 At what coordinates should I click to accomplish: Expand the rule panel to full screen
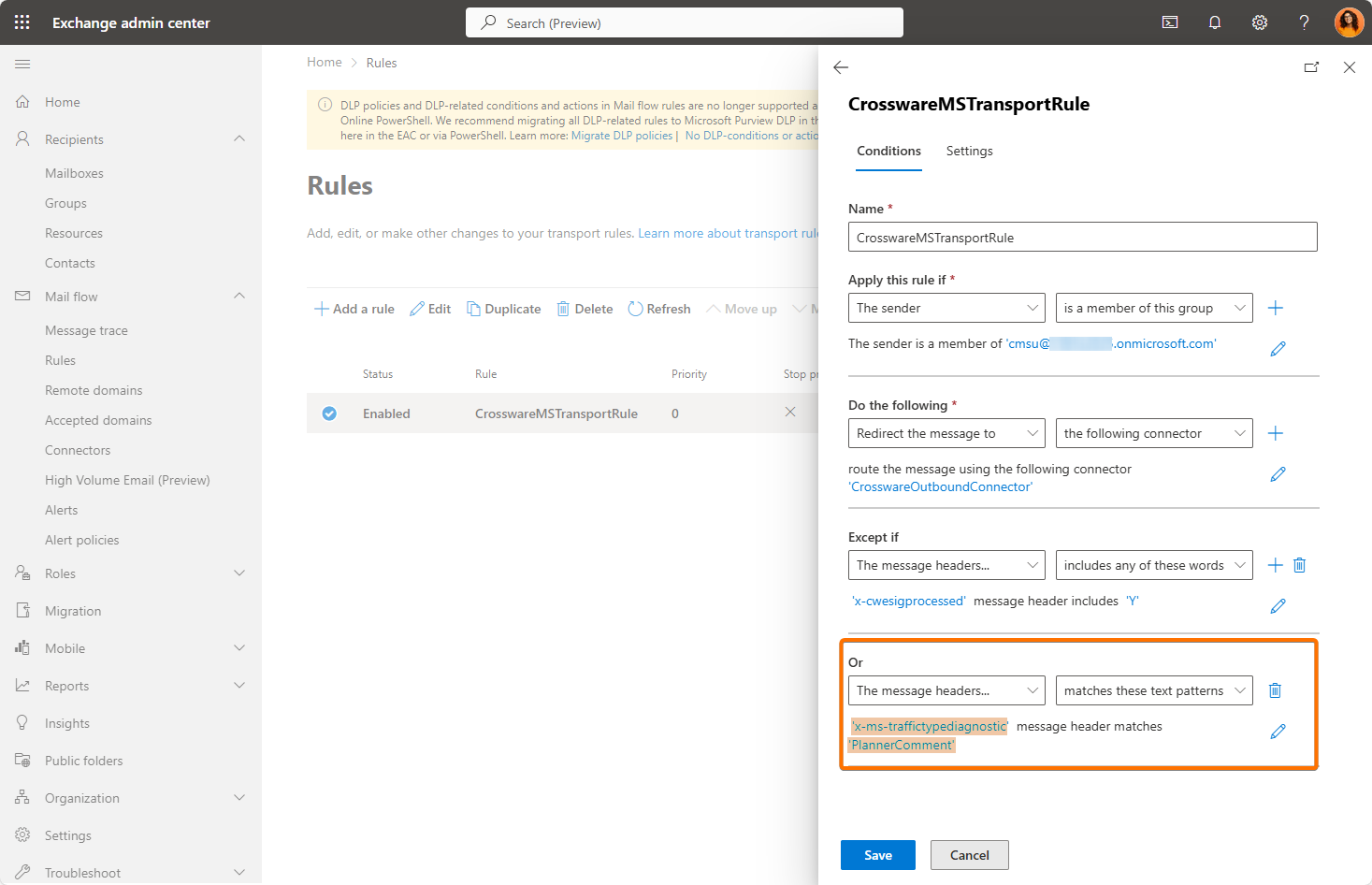click(1311, 67)
